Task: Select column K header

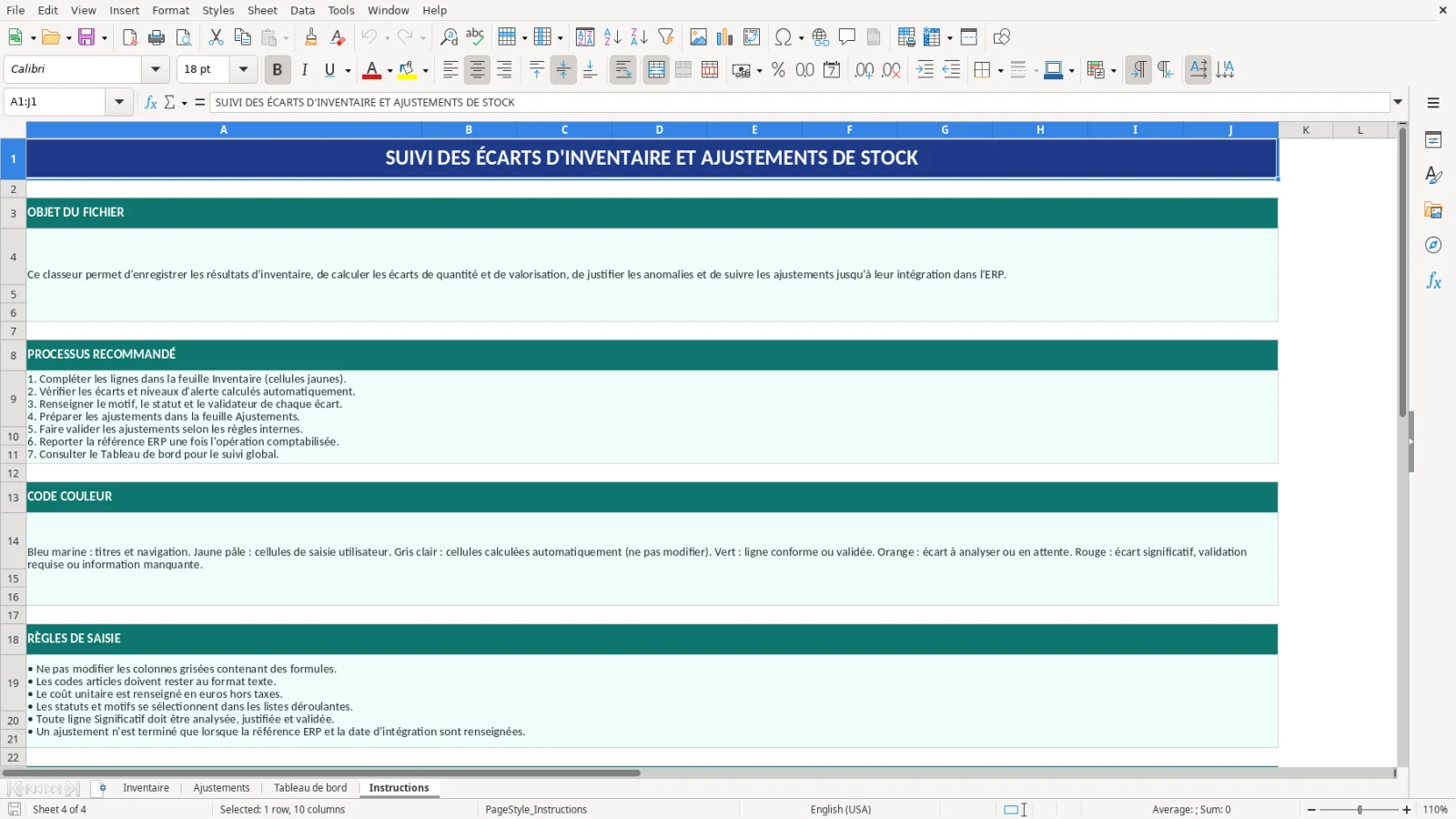Action: 1306,130
